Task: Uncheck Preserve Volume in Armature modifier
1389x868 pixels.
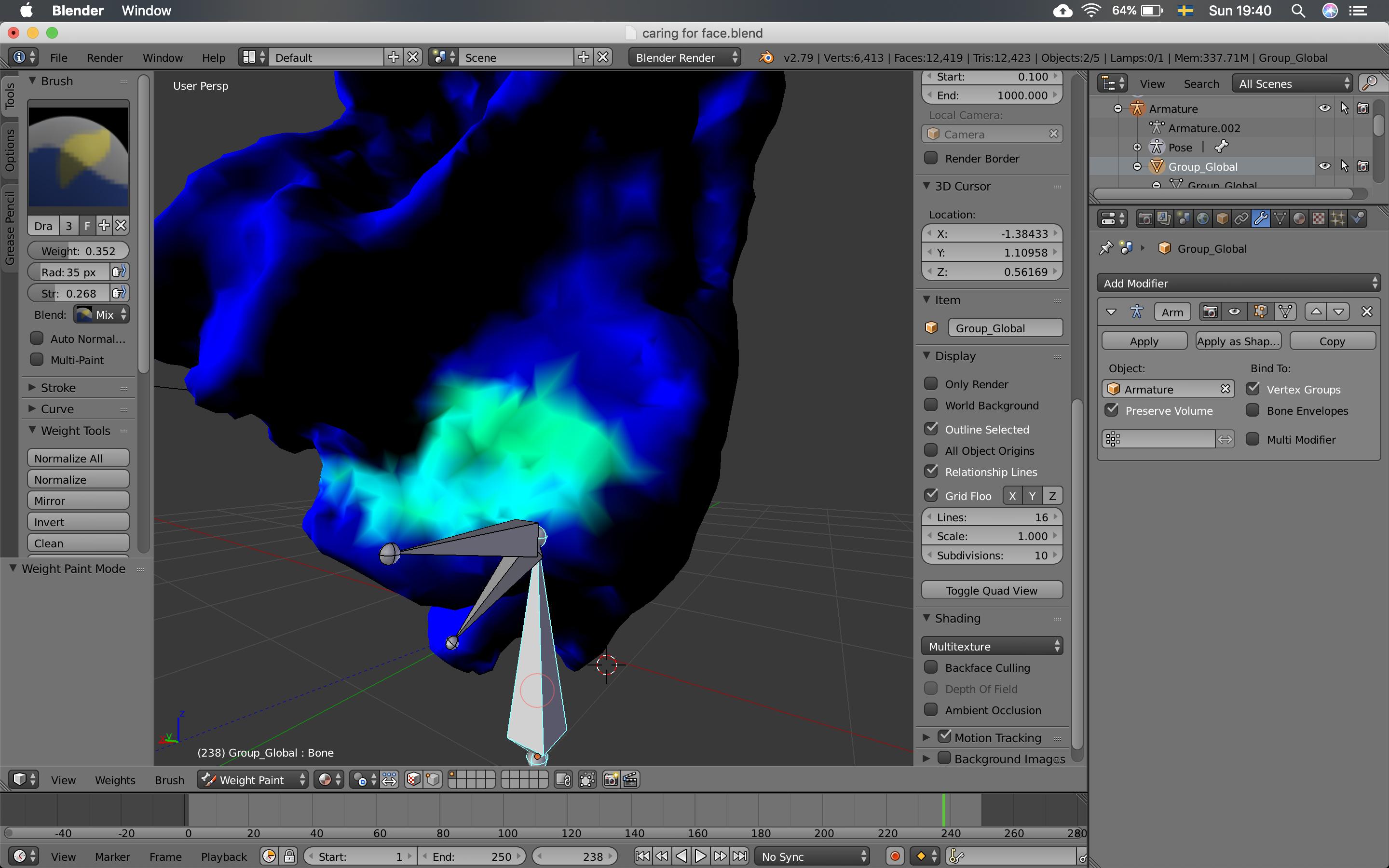Action: (1112, 410)
